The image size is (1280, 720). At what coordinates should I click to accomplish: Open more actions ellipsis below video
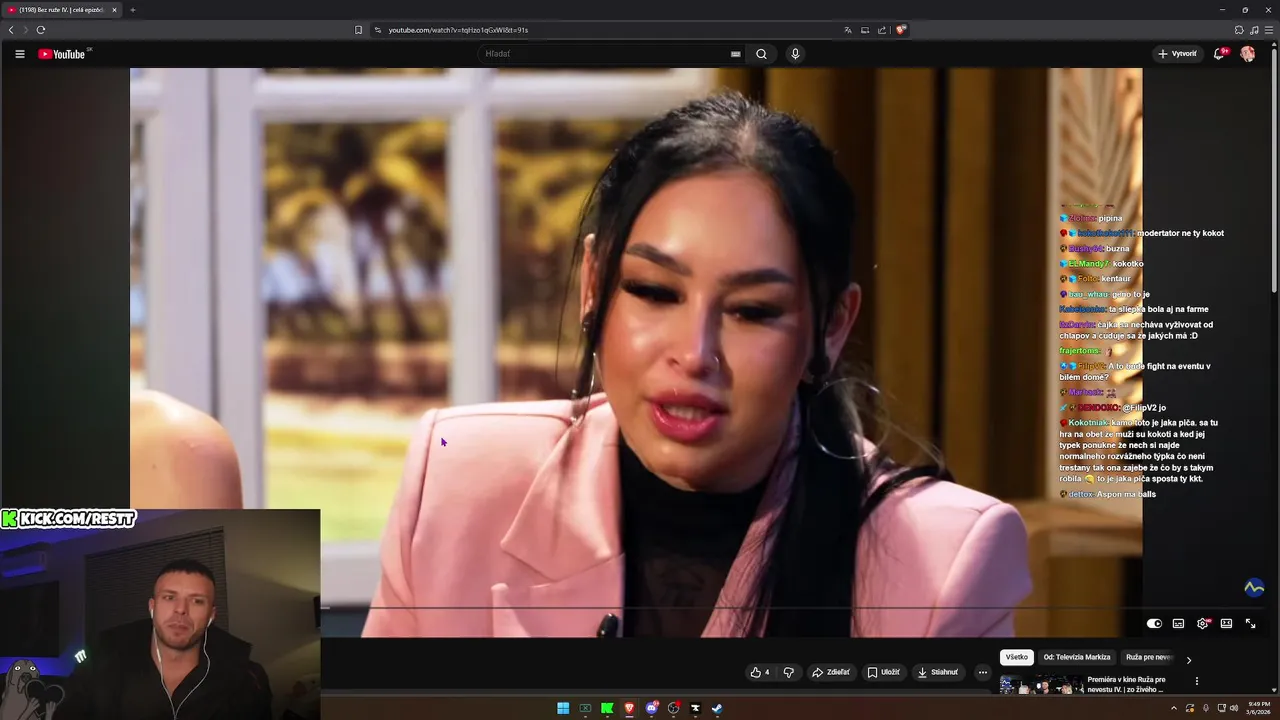[983, 672]
